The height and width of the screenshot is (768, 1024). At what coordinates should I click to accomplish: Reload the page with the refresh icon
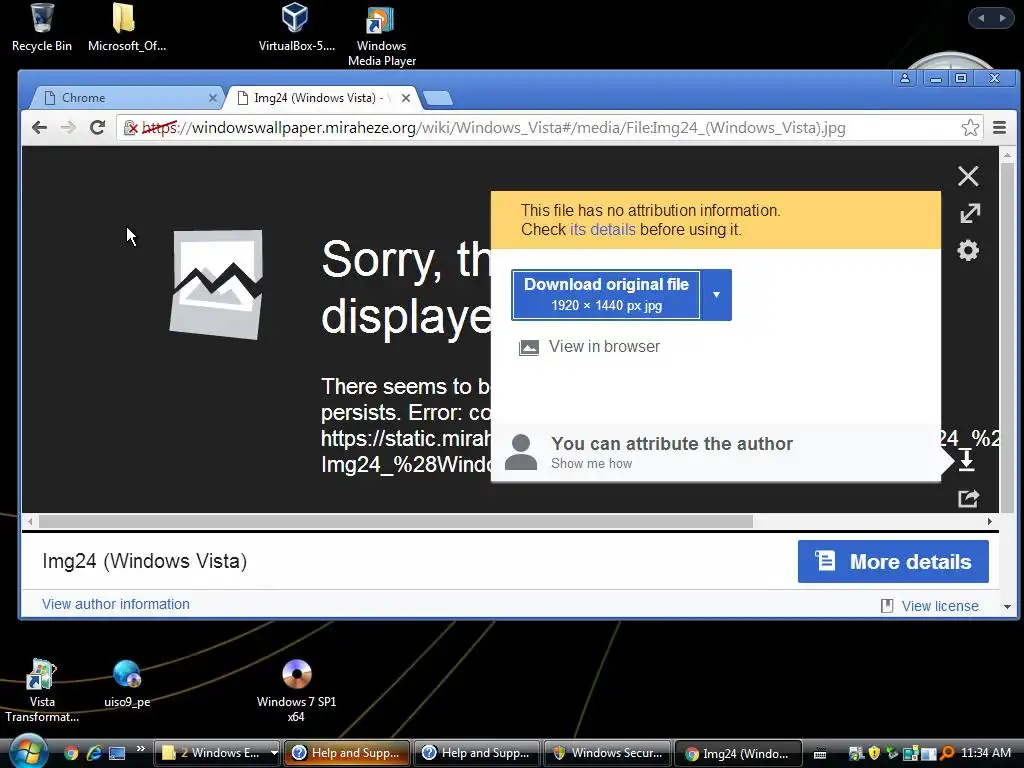[97, 127]
